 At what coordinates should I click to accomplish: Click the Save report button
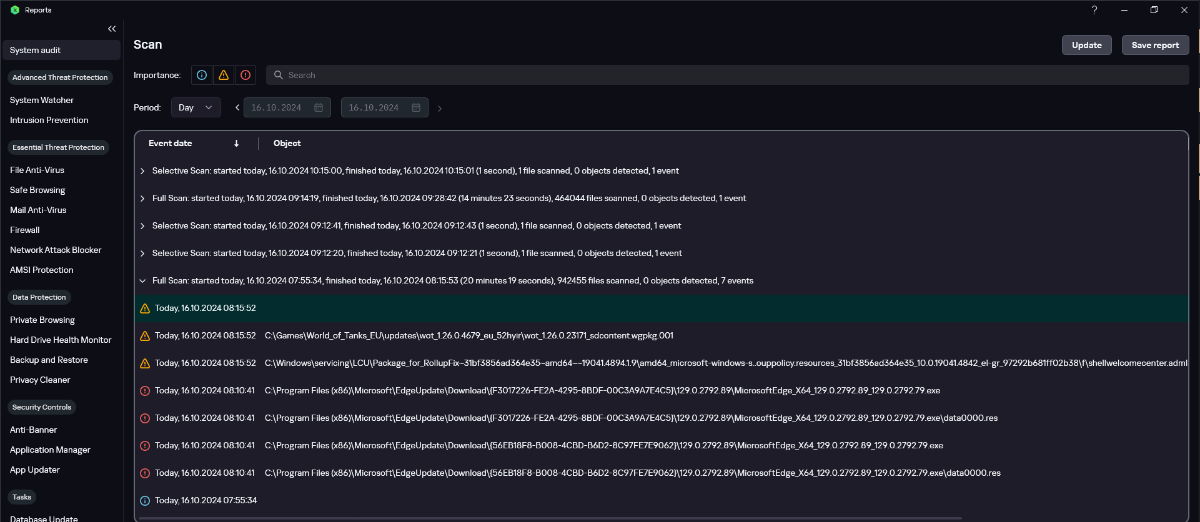coord(1155,45)
